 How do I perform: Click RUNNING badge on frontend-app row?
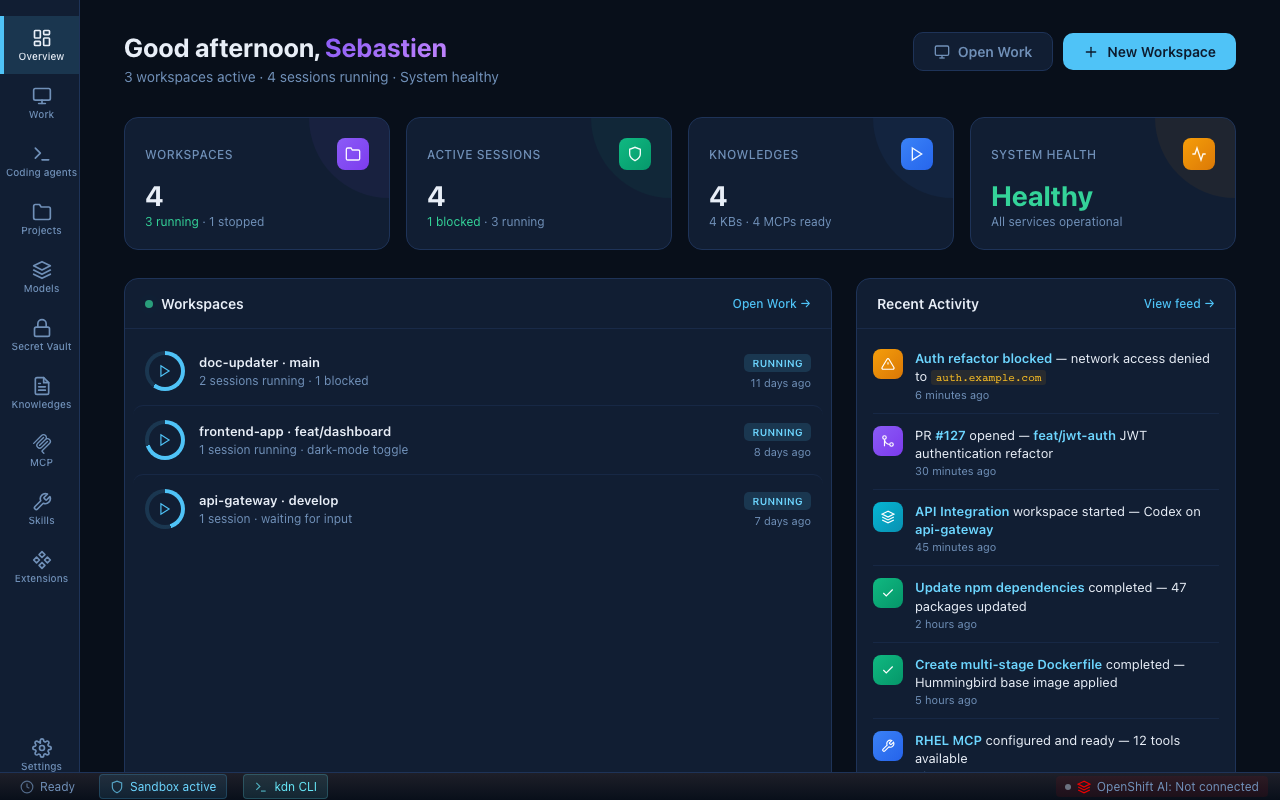point(777,432)
